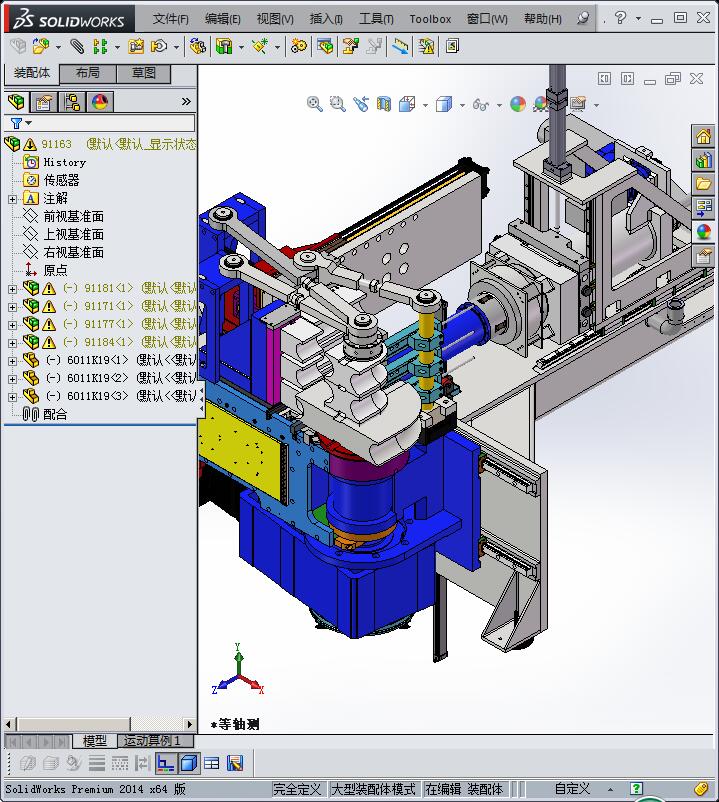
Task: Expand the 91181<1> subassembly
Action: pos(12,289)
